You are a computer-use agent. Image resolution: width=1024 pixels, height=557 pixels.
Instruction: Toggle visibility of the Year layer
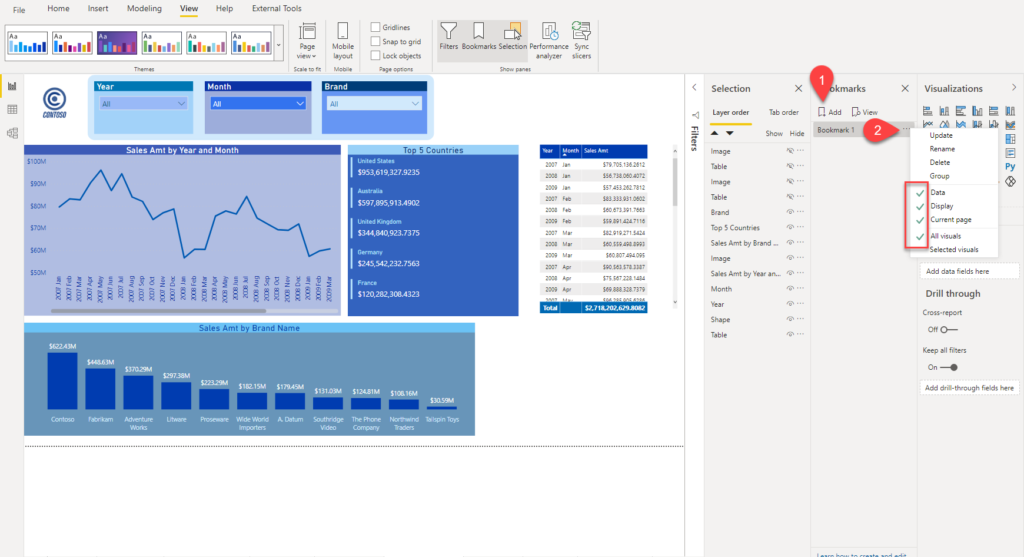tap(790, 304)
